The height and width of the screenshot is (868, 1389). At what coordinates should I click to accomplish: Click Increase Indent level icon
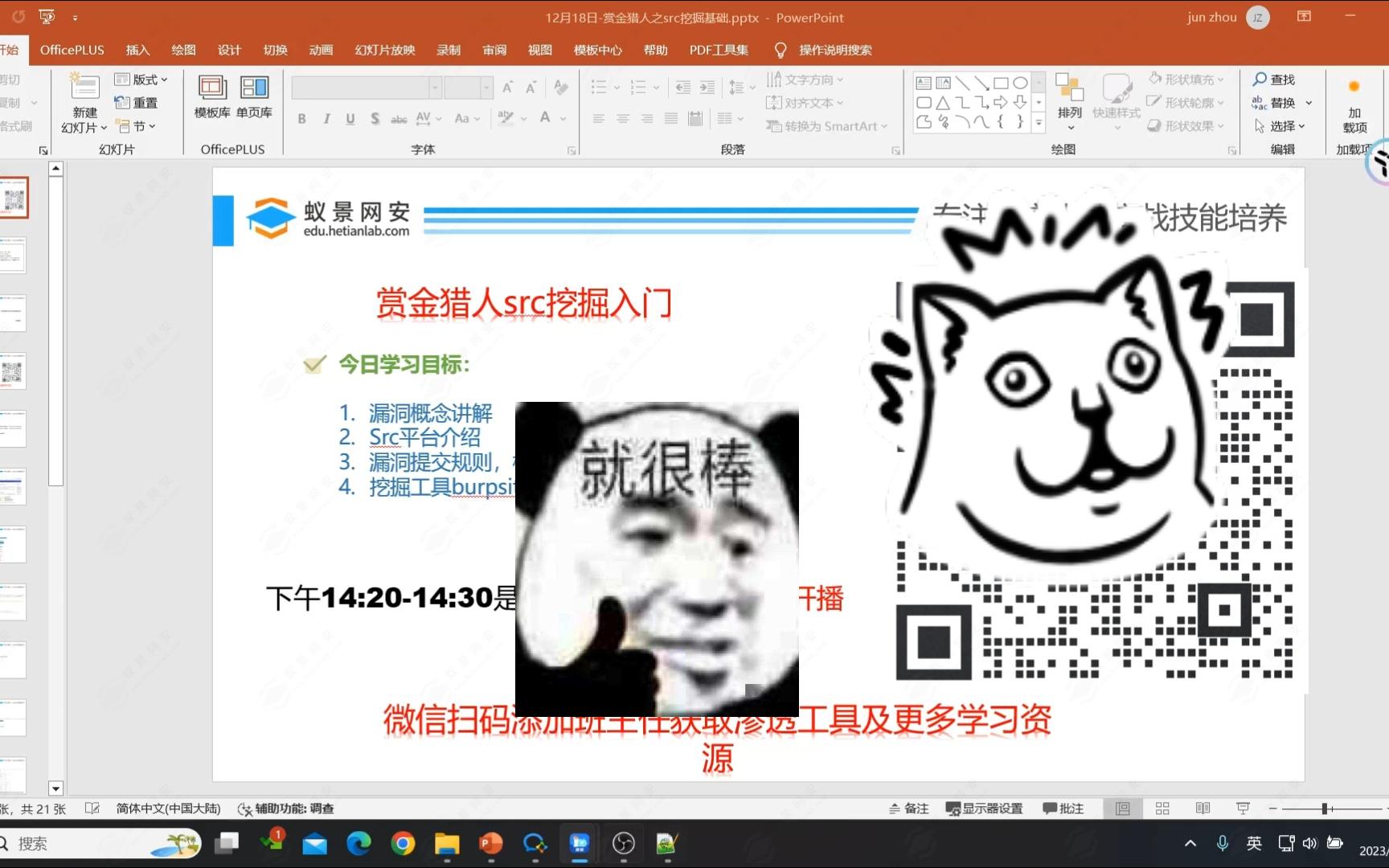[707, 87]
